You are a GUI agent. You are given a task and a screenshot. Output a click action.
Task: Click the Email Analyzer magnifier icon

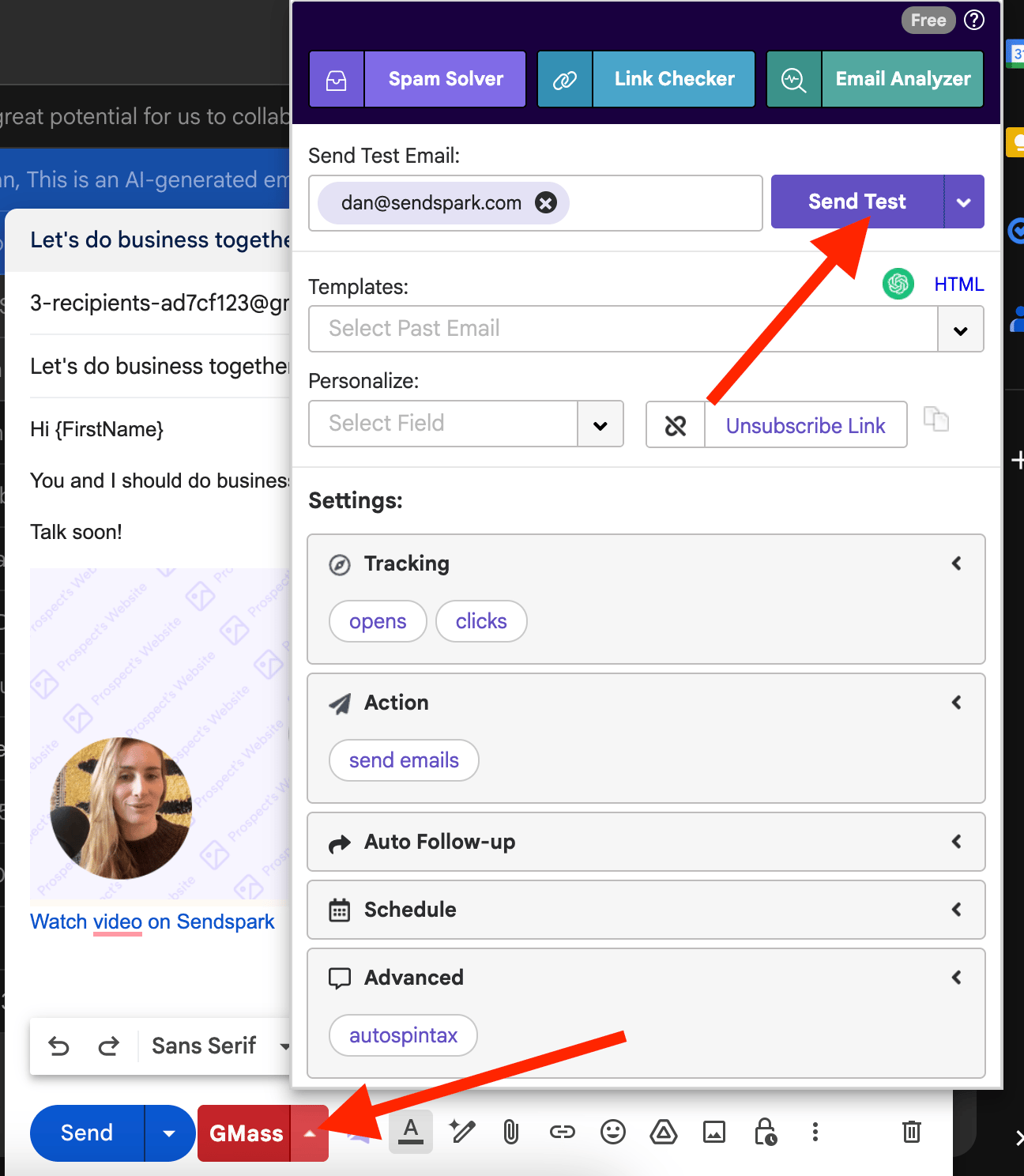click(x=793, y=79)
